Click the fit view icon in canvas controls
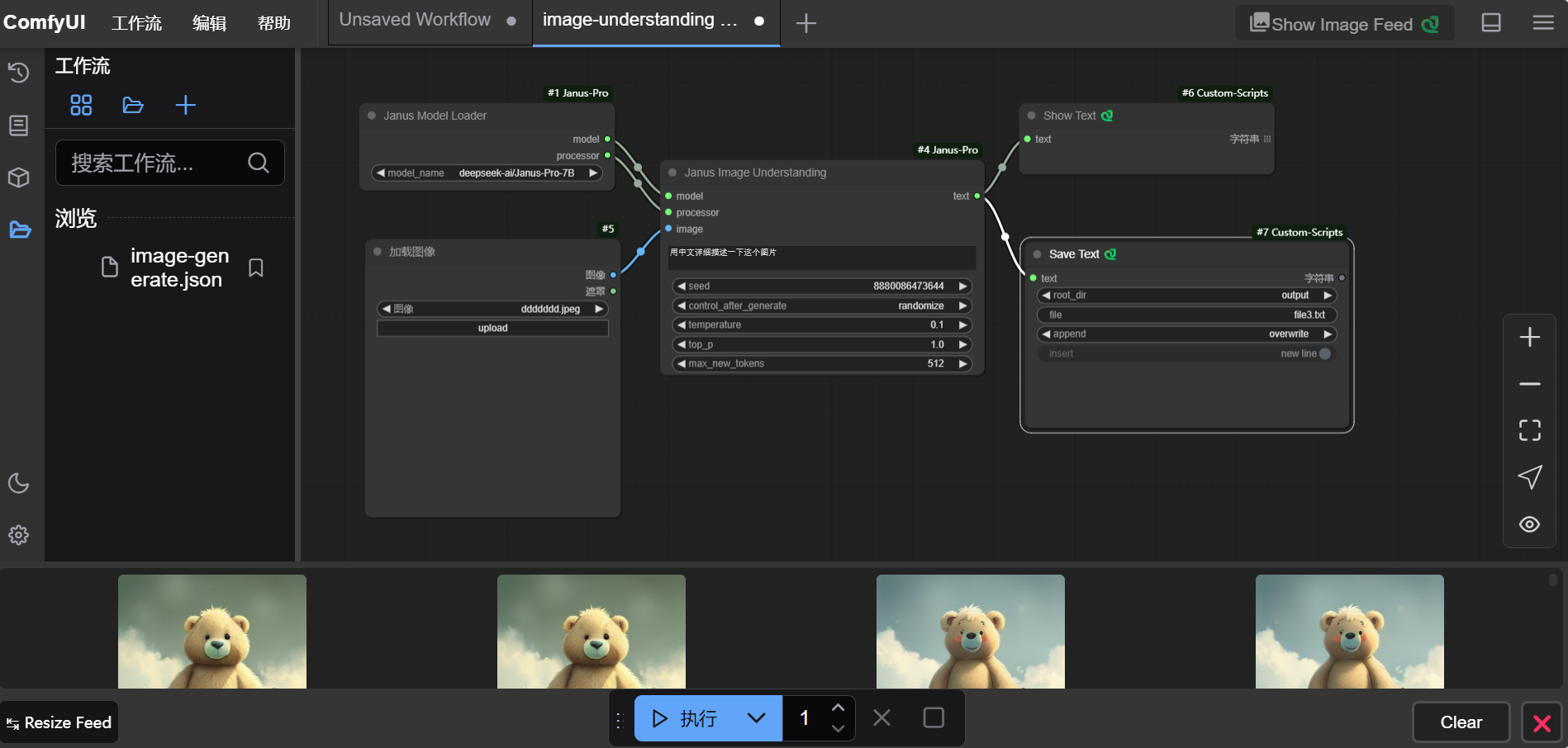1568x748 pixels. pos(1529,430)
